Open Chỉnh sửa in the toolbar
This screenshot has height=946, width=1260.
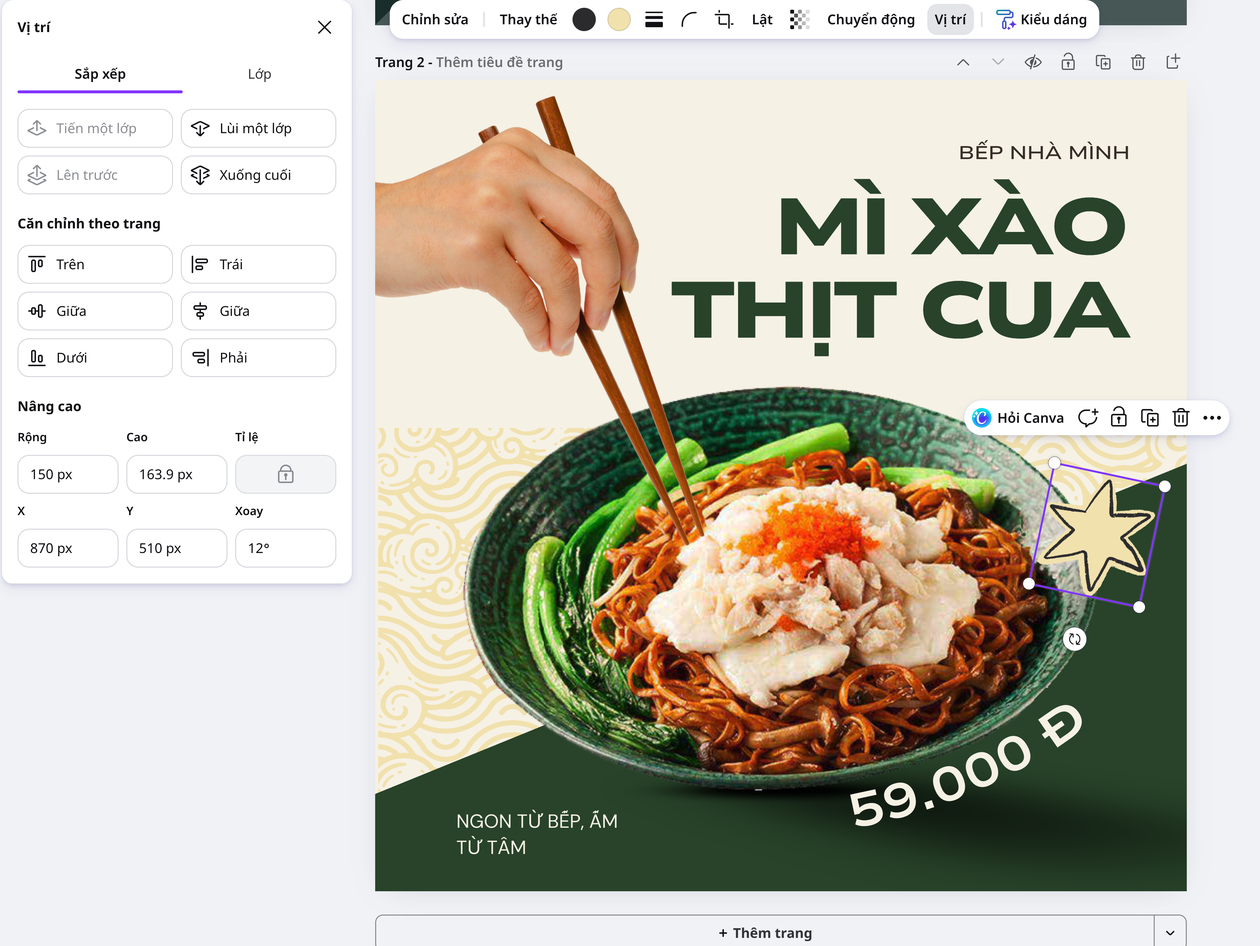[435, 19]
